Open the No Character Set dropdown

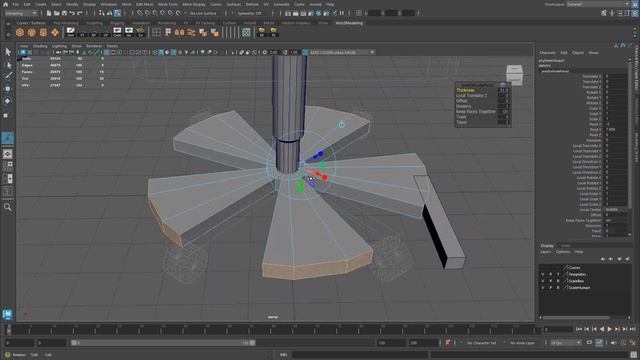(x=482, y=343)
